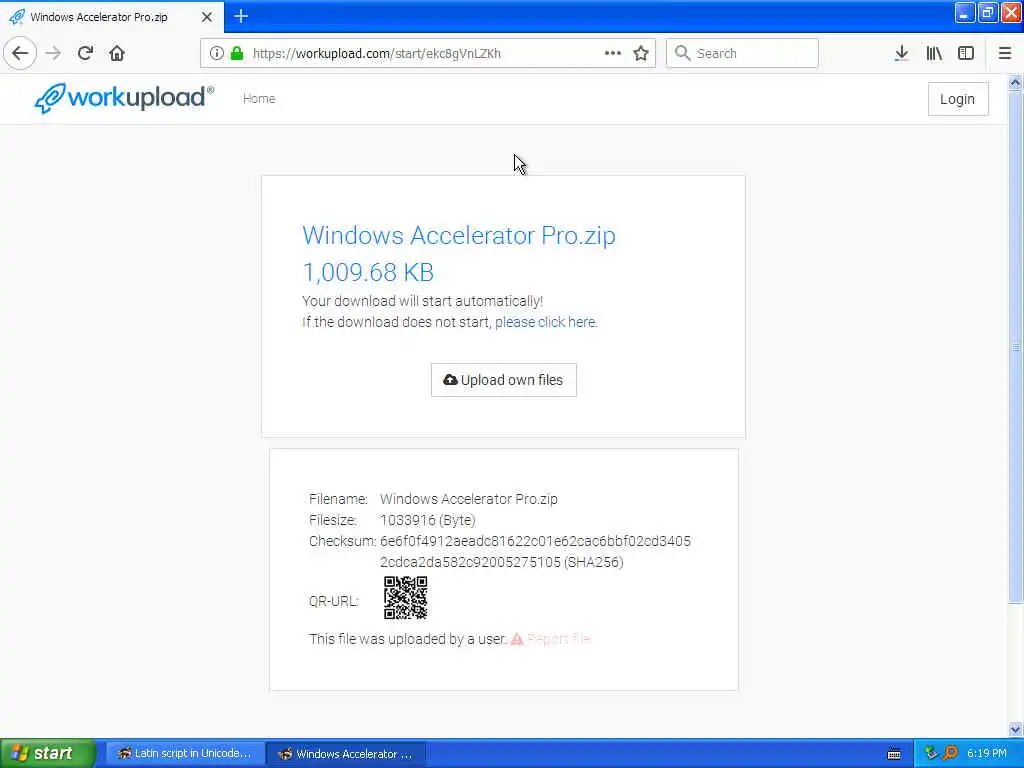
Task: Open the Firefox hamburger menu
Action: click(x=1005, y=53)
